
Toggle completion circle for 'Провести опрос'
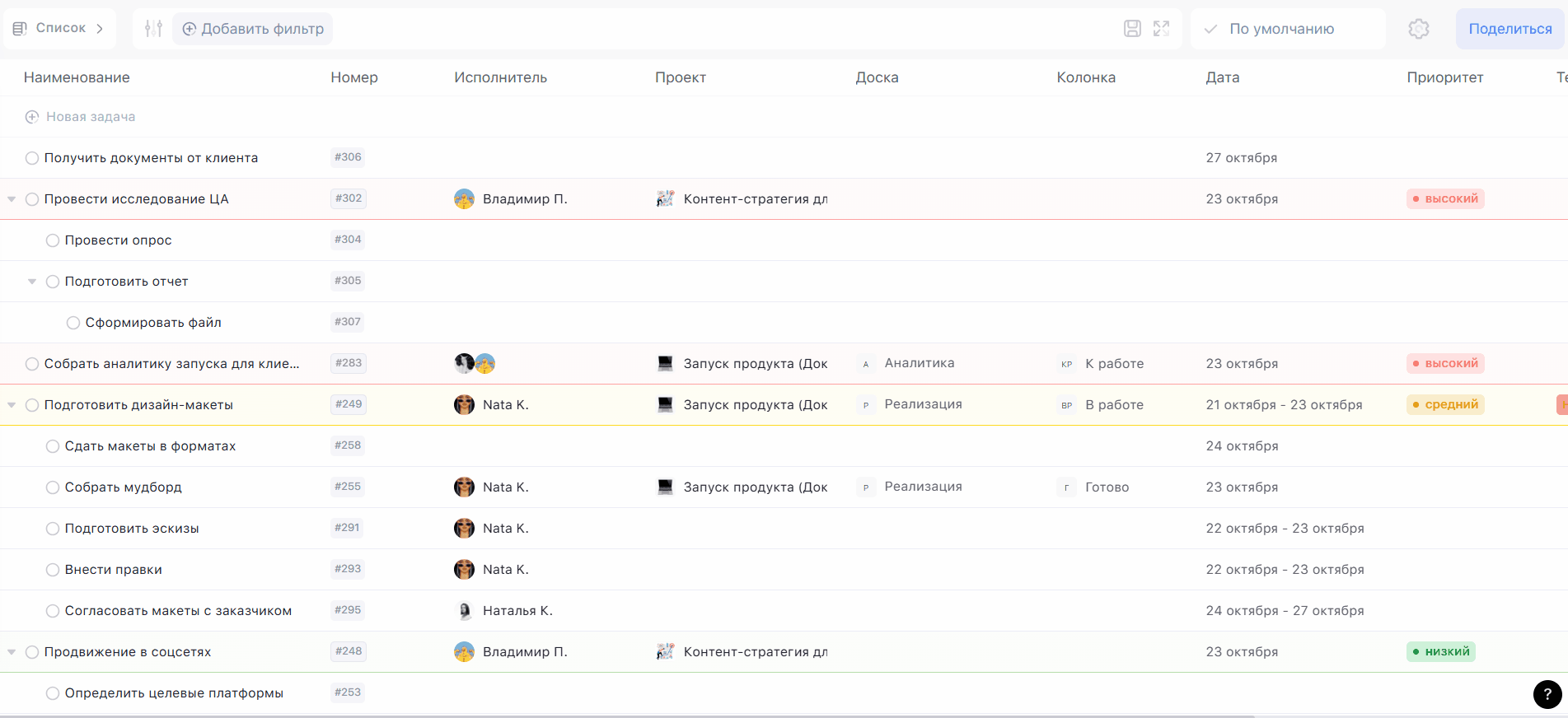click(x=53, y=240)
